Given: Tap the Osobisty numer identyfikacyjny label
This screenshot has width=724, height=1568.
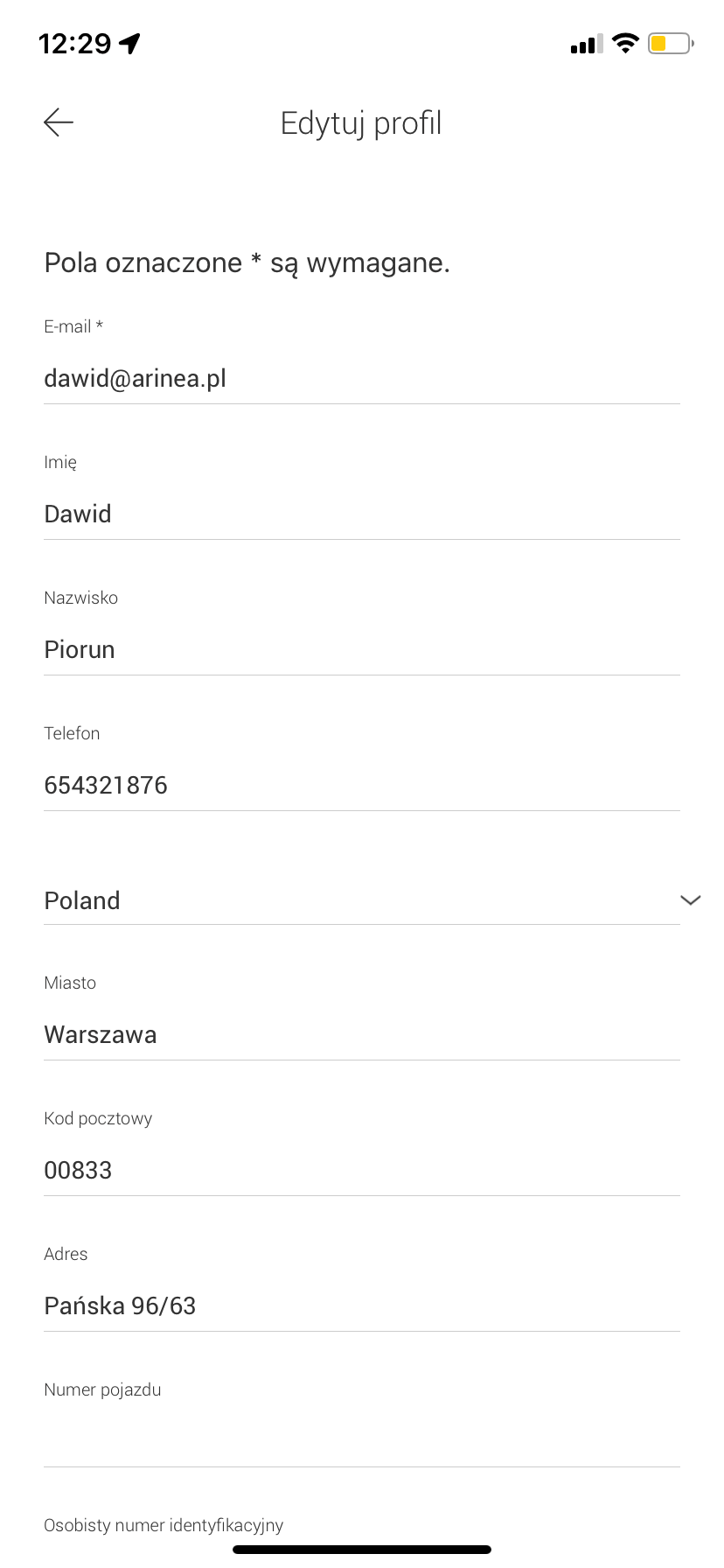Looking at the screenshot, I should click(x=164, y=1525).
